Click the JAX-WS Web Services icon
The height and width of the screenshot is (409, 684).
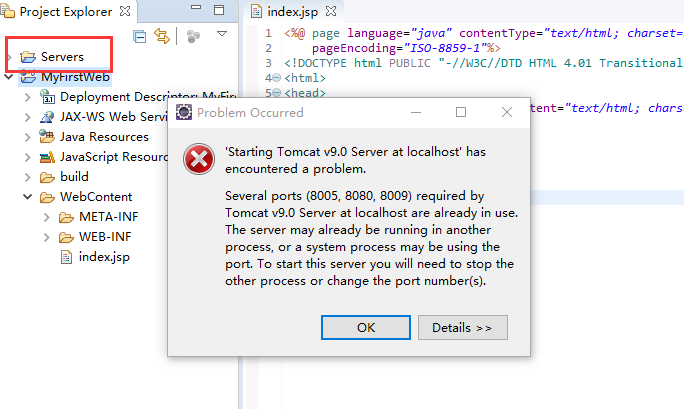pyautogui.click(x=47, y=117)
